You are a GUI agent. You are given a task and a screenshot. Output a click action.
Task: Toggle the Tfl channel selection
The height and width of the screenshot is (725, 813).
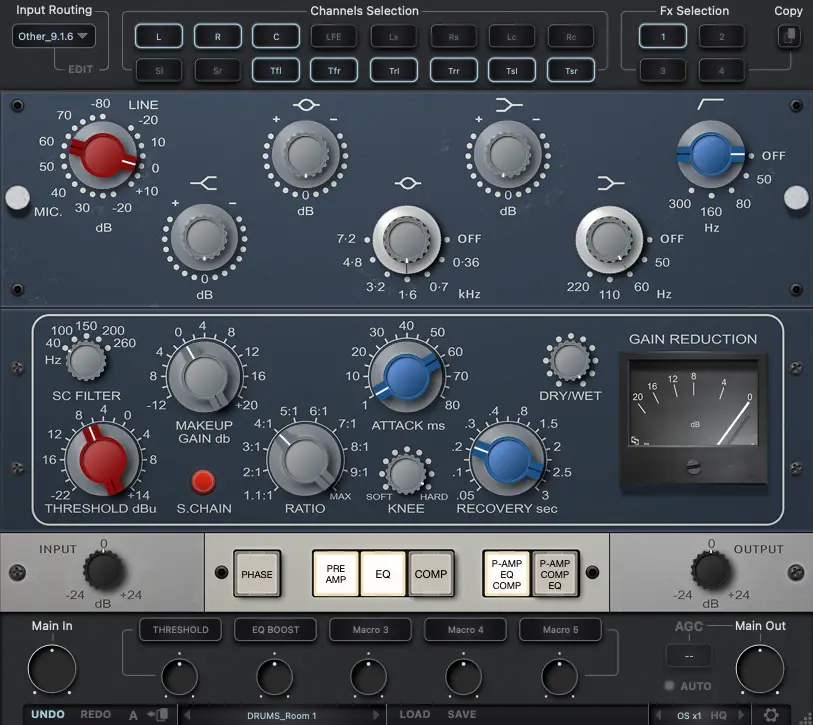point(276,71)
